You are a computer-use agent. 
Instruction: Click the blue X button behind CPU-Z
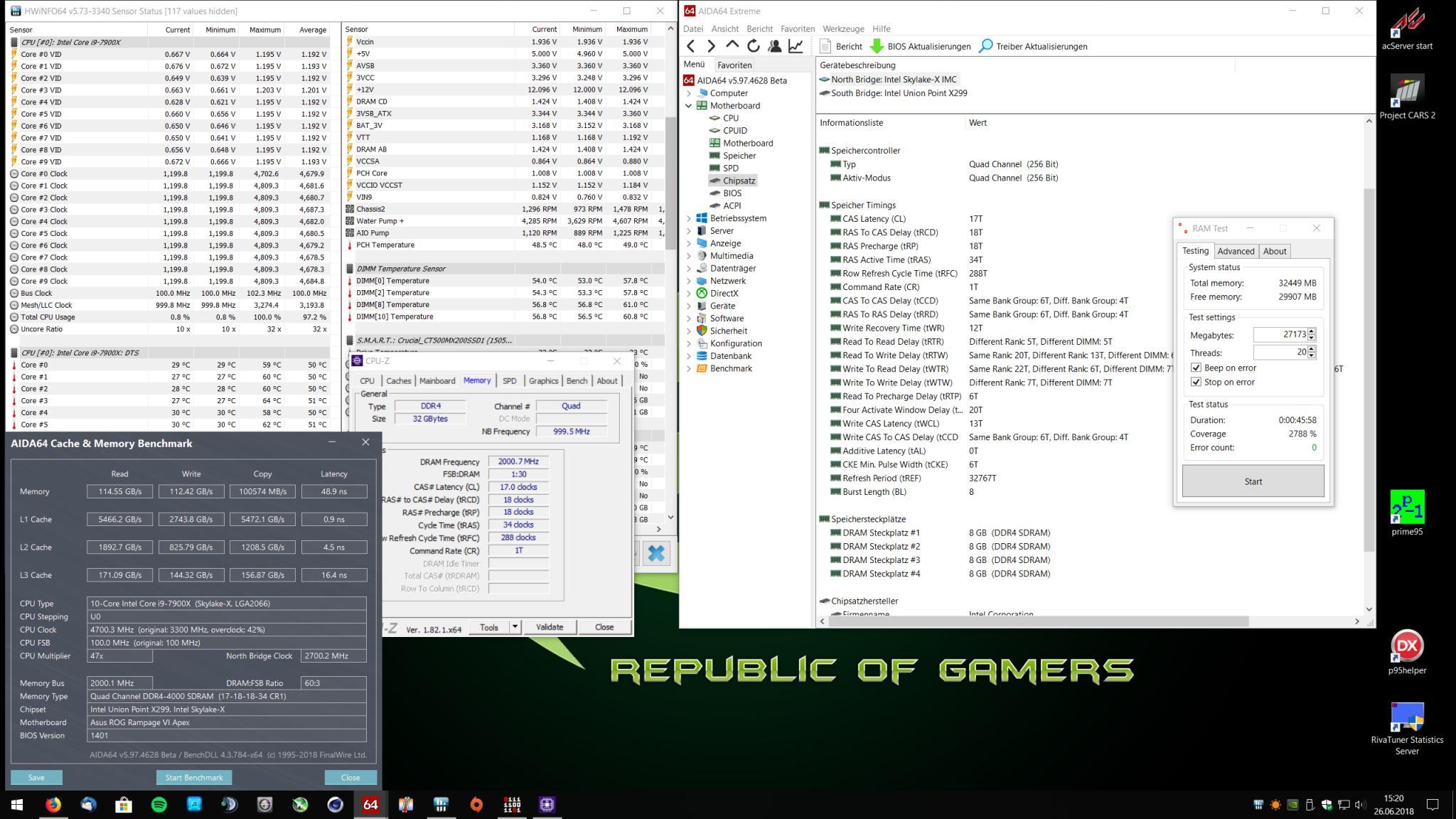(656, 553)
